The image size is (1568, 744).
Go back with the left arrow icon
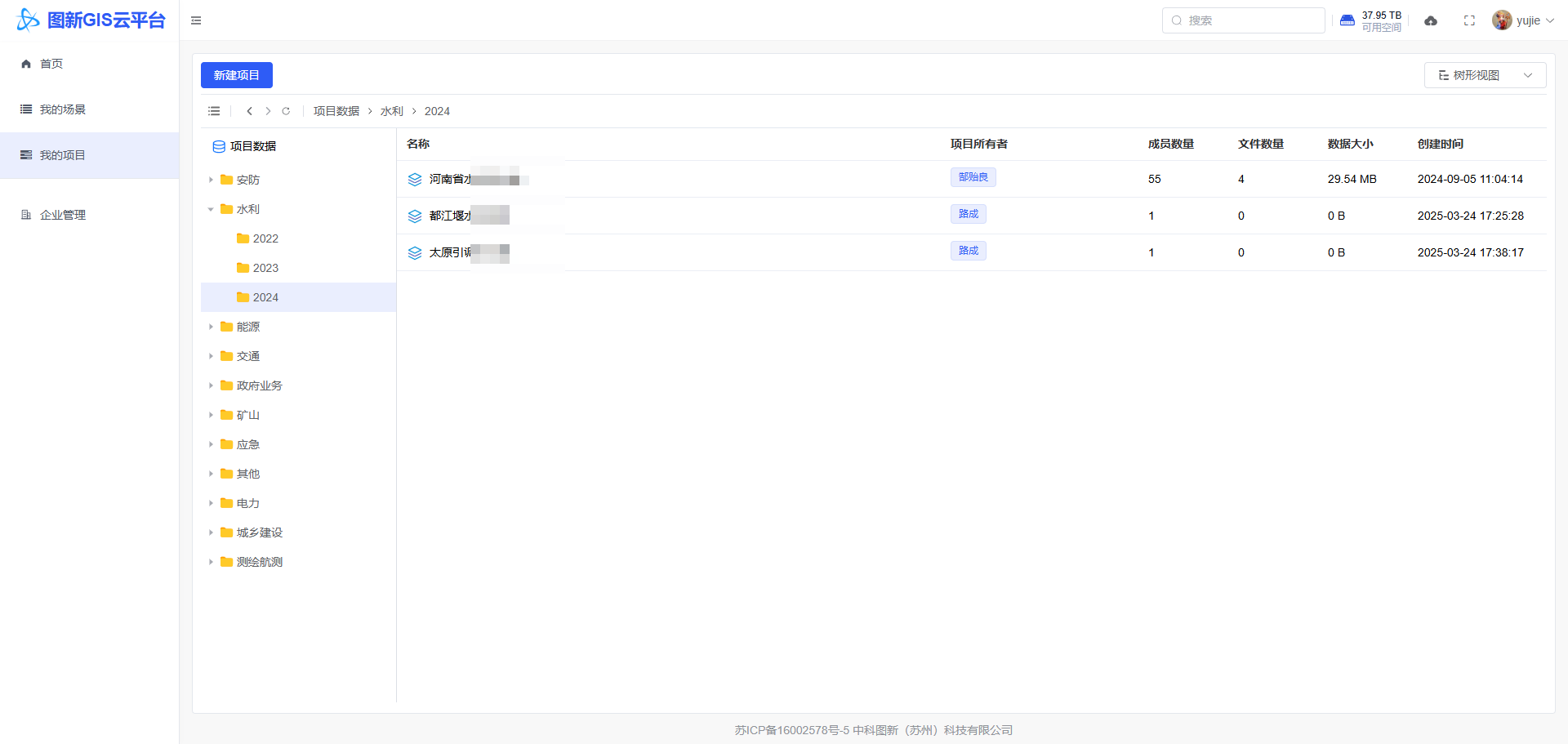click(249, 111)
